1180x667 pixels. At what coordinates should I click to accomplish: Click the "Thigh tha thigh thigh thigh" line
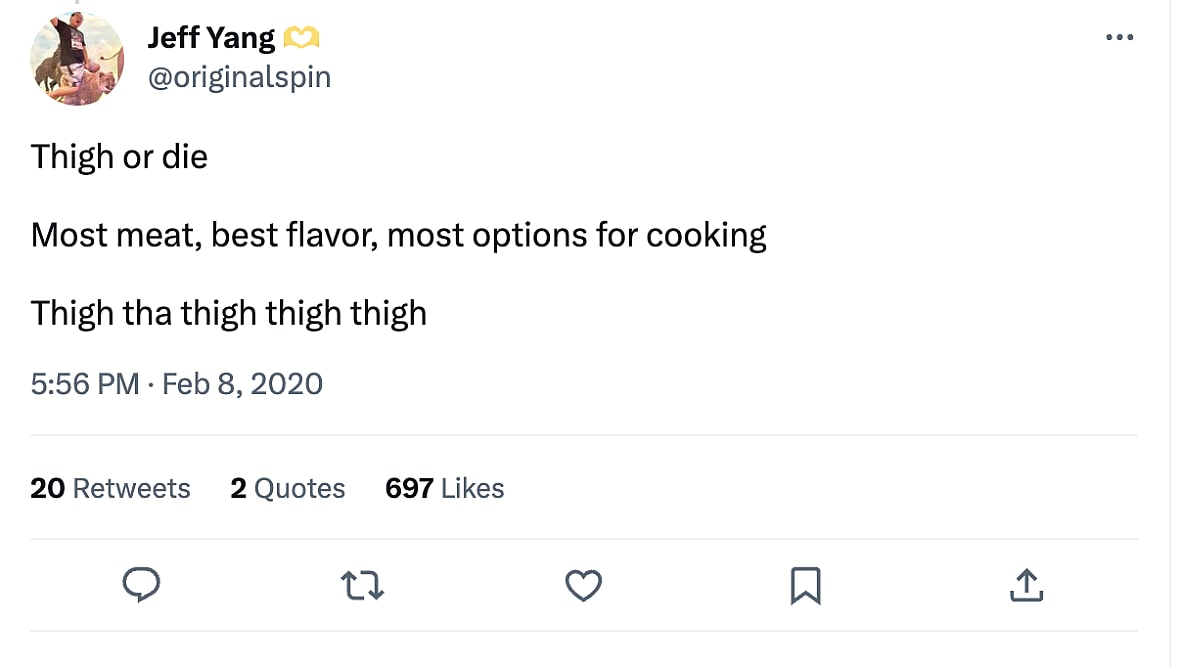(228, 314)
